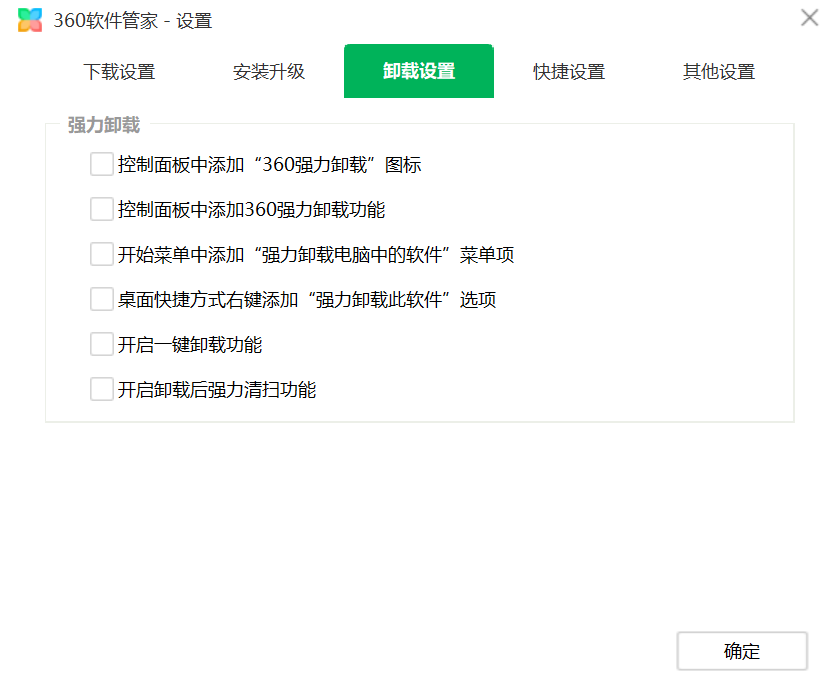Viewport: 840px width, 690px height.
Task: Enable 控制面板中添加“360强力卸载”图标 checkbox
Action: tap(101, 164)
